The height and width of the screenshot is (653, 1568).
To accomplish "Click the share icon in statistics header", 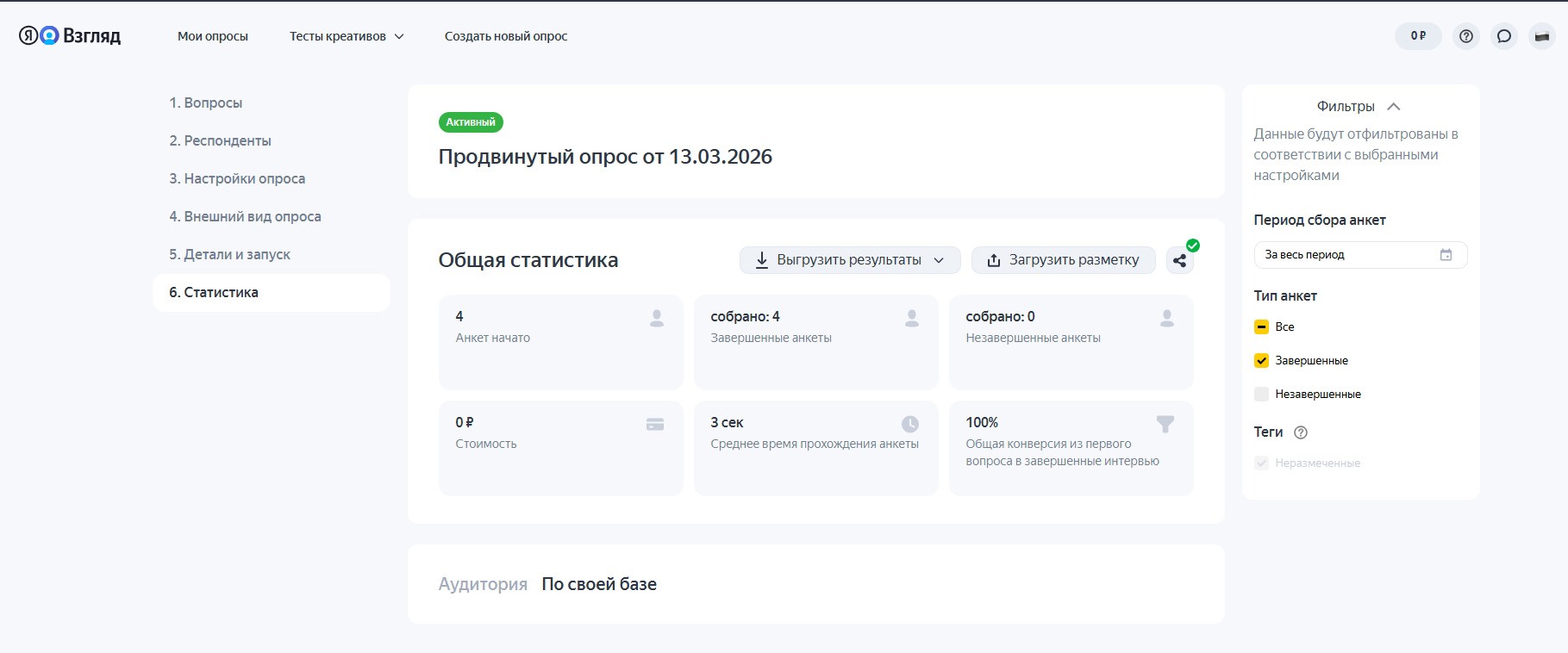I will (x=1179, y=260).
